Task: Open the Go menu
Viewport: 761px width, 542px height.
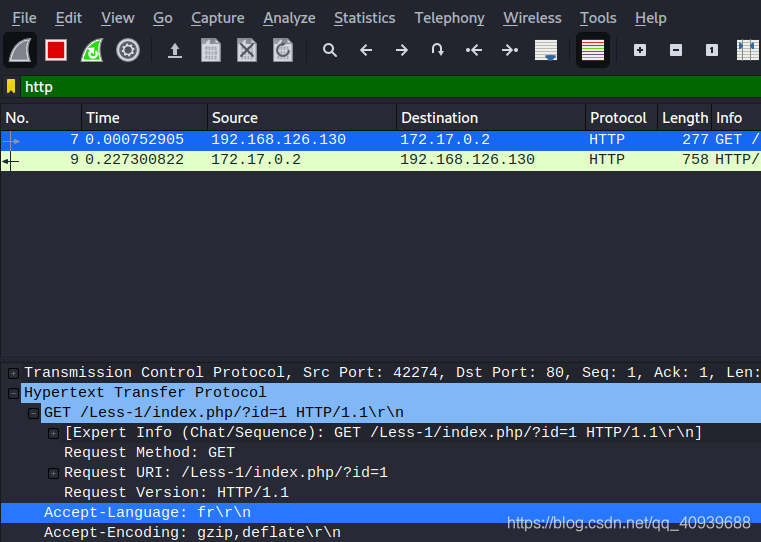Action: click(x=163, y=18)
